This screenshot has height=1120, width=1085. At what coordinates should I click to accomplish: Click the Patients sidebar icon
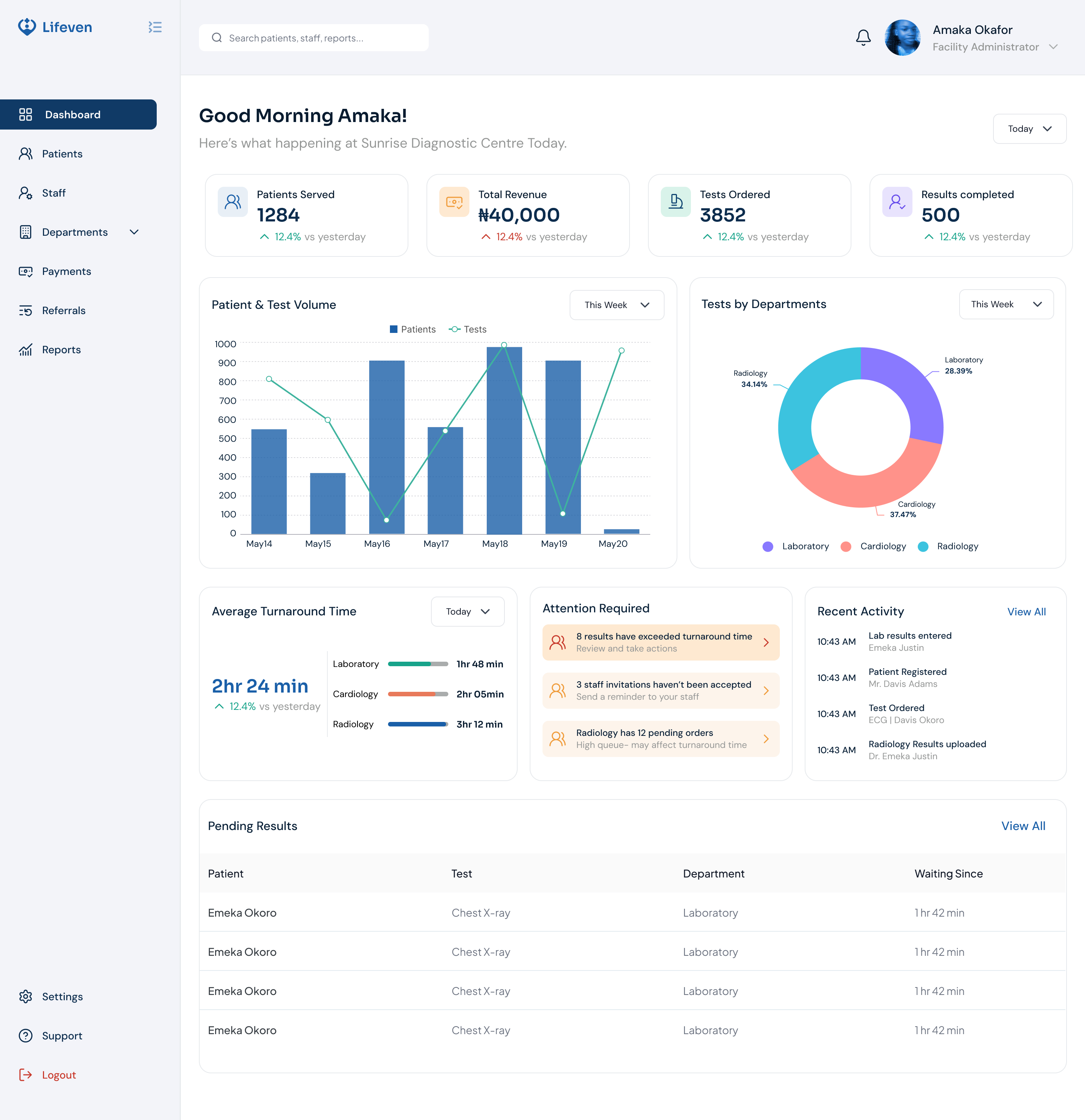[26, 154]
